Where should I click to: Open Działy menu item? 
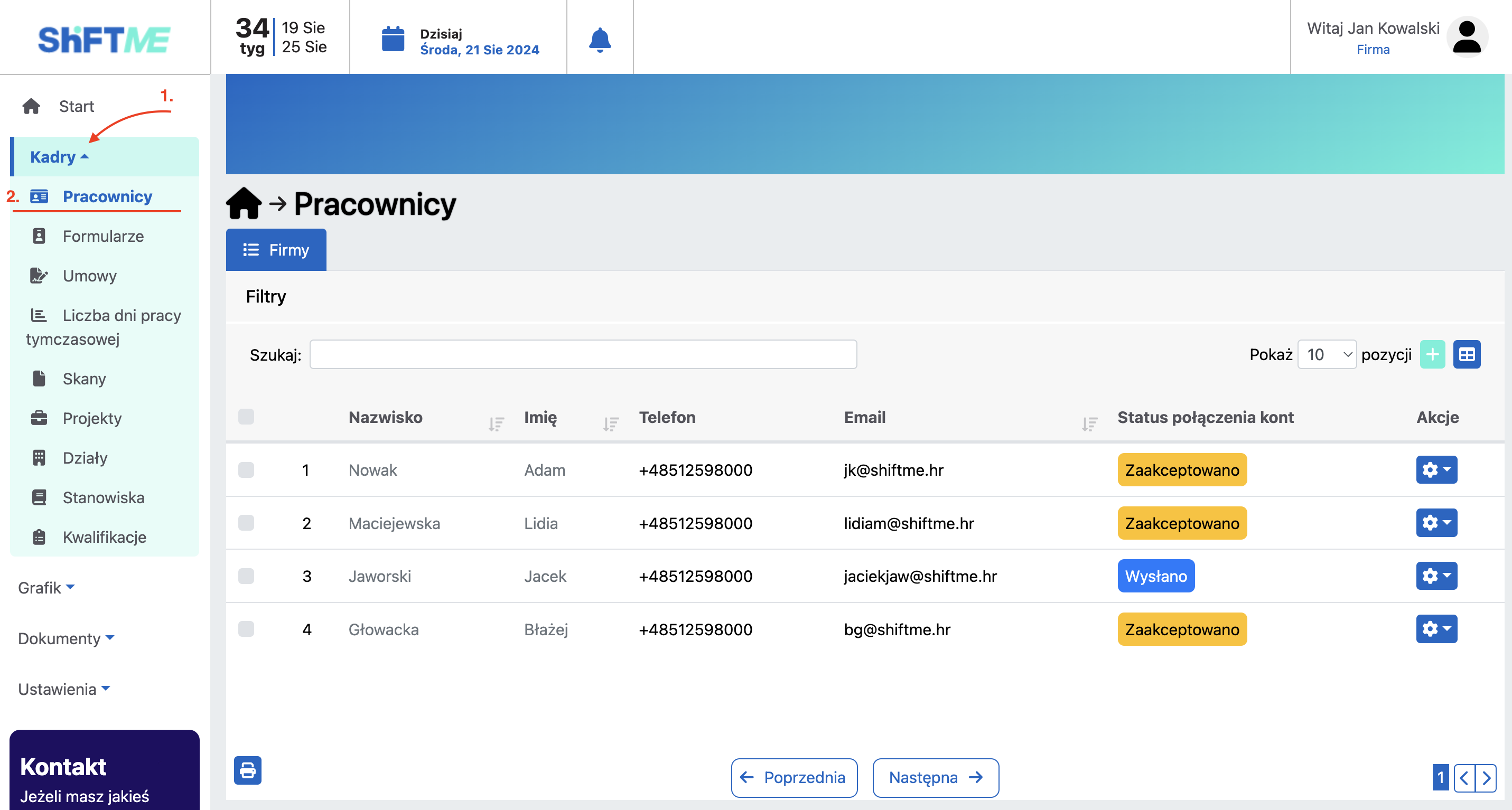85,457
